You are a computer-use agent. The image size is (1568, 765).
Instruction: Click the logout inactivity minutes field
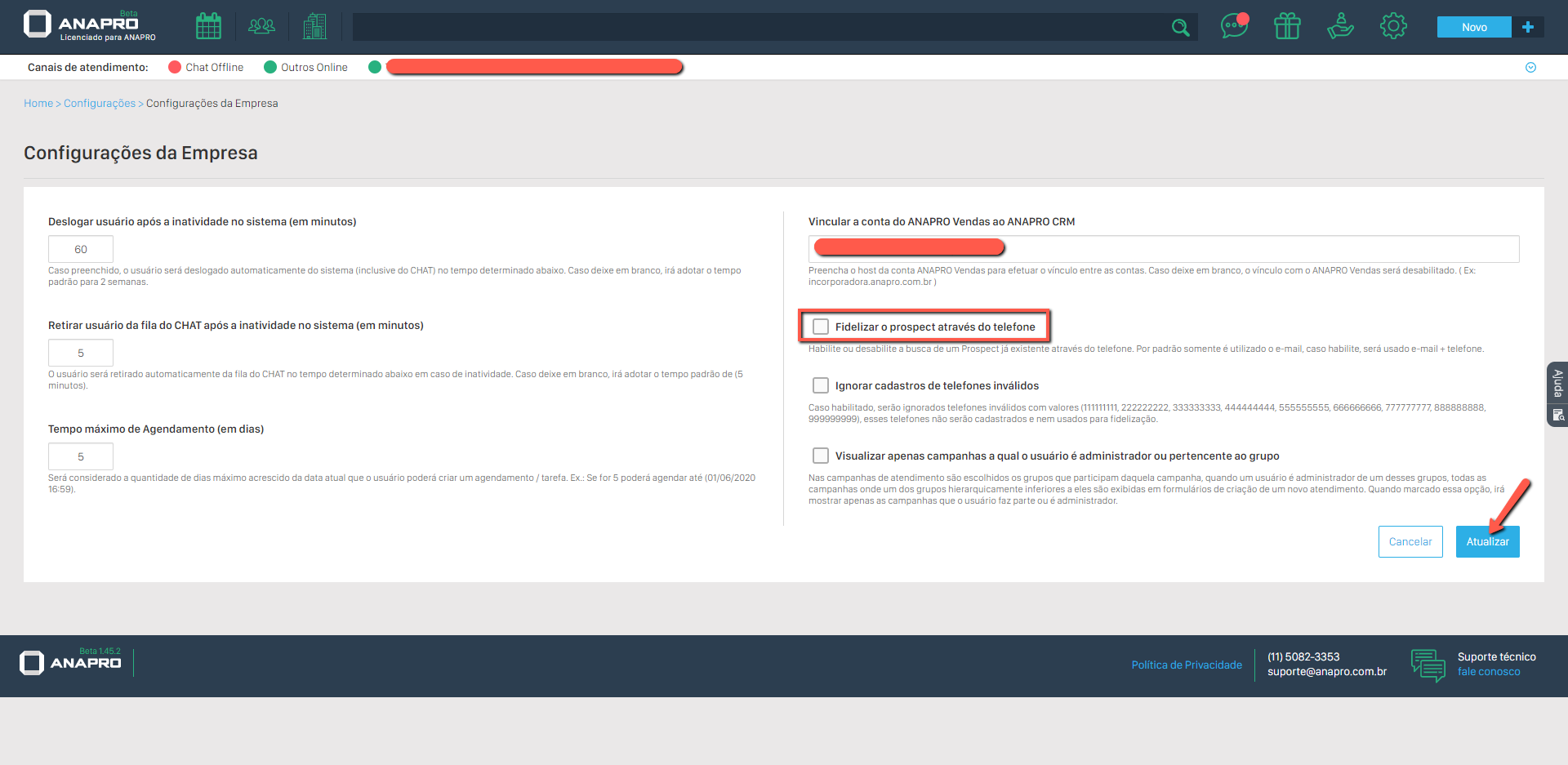coord(81,250)
